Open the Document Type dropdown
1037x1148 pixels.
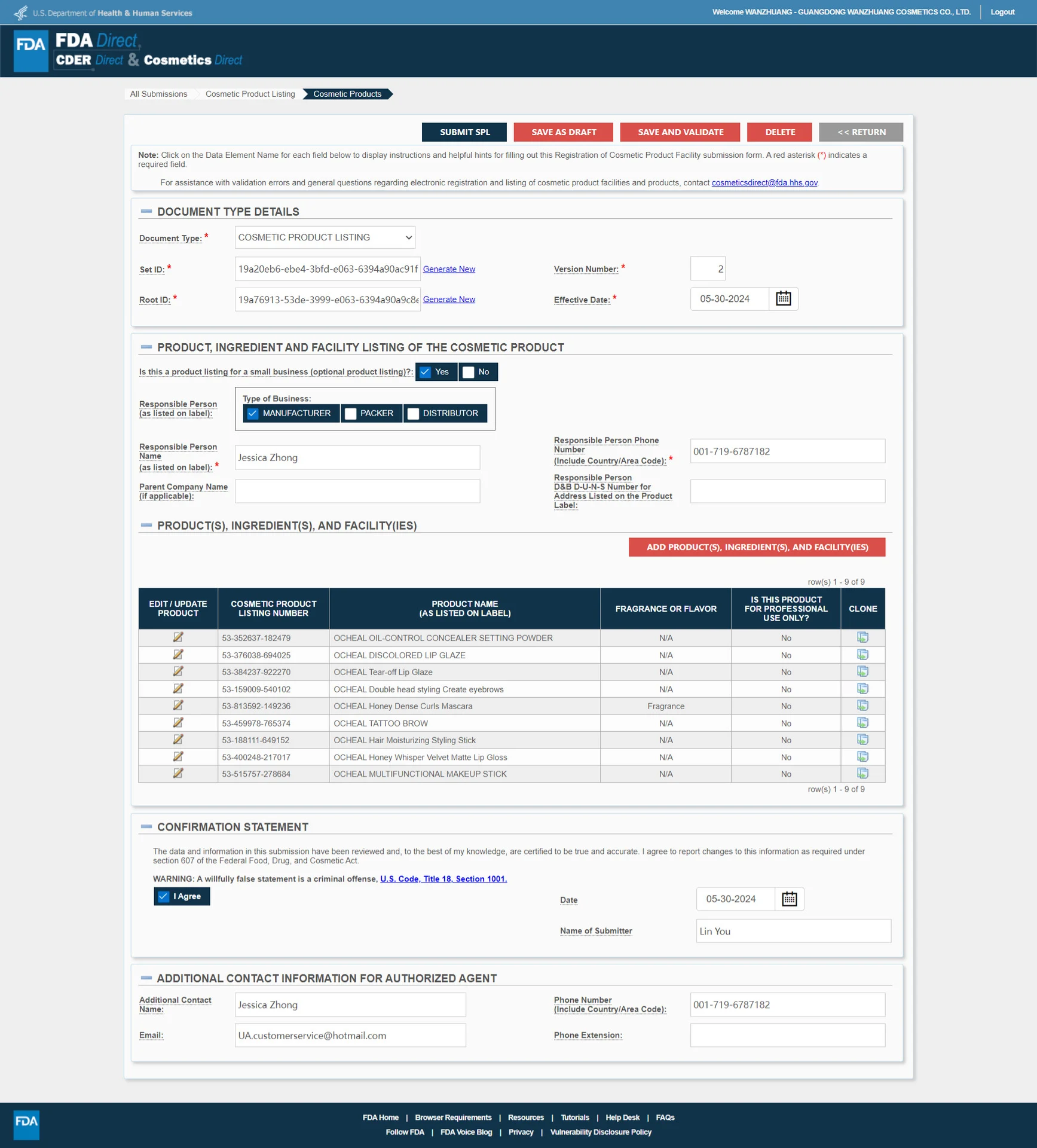[x=325, y=237]
